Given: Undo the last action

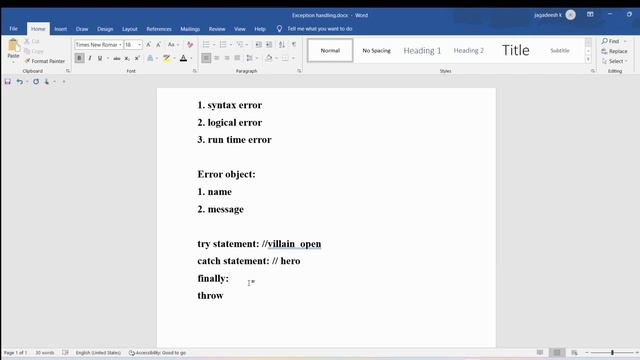Looking at the screenshot, I should (19, 82).
